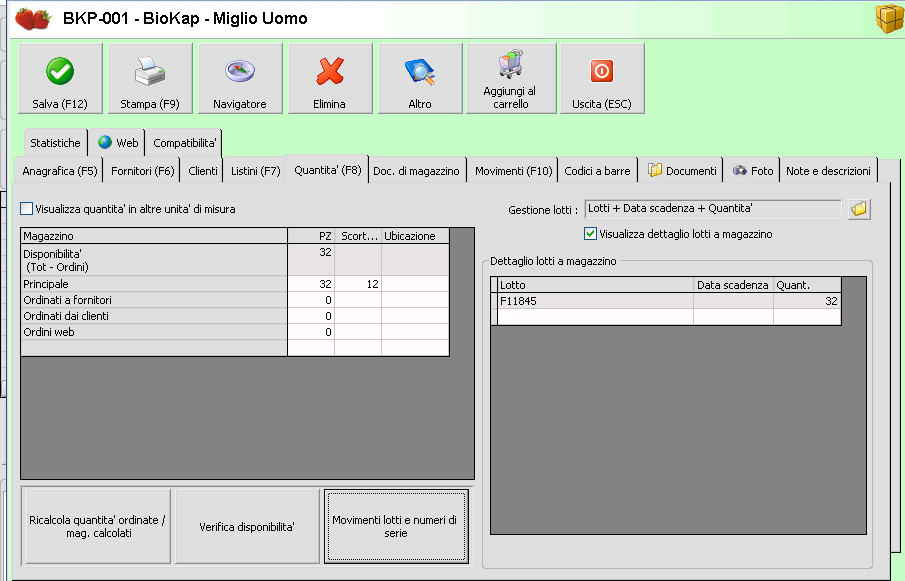Click Ricalcola quantita' ordinate button
The image size is (905, 581).
click(96, 526)
